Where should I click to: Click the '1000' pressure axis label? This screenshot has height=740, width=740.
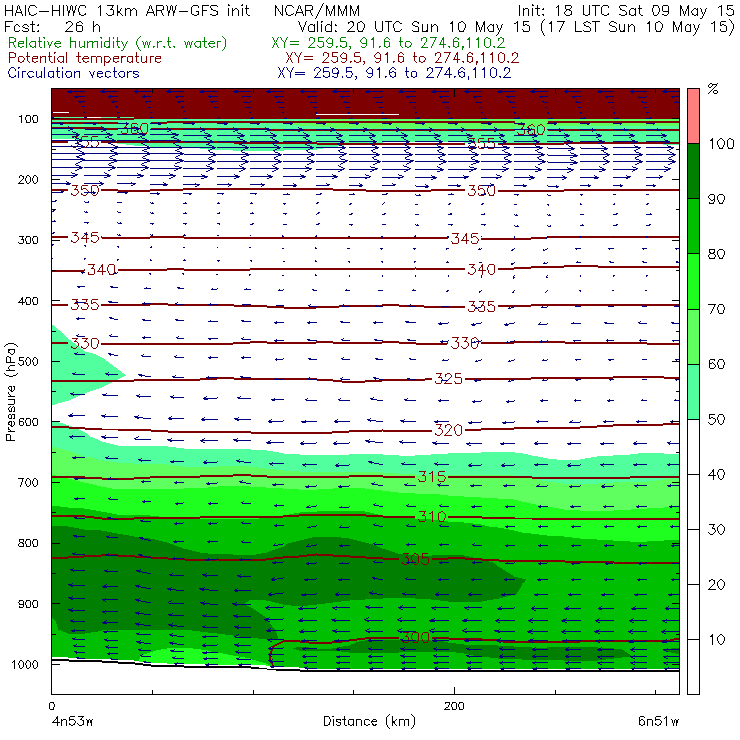tap(24, 664)
